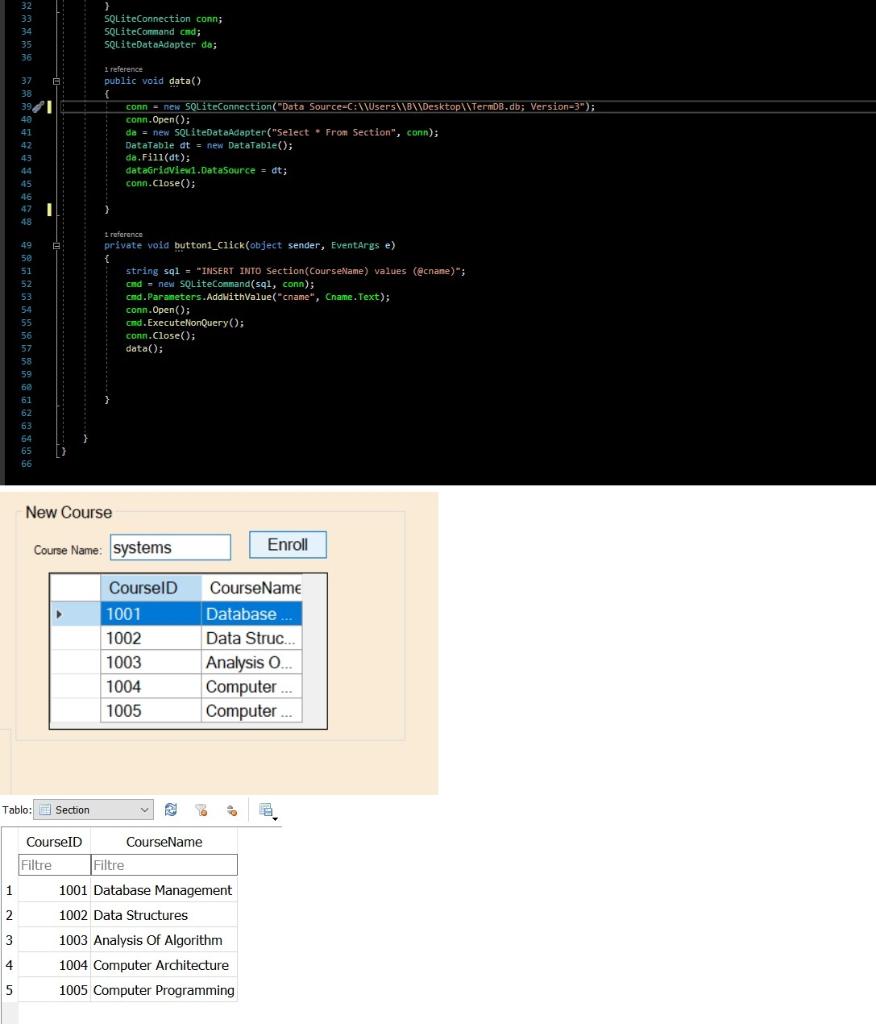Open the Tablo dropdown to choose another table
The height and width of the screenshot is (1024, 876).
pos(145,809)
